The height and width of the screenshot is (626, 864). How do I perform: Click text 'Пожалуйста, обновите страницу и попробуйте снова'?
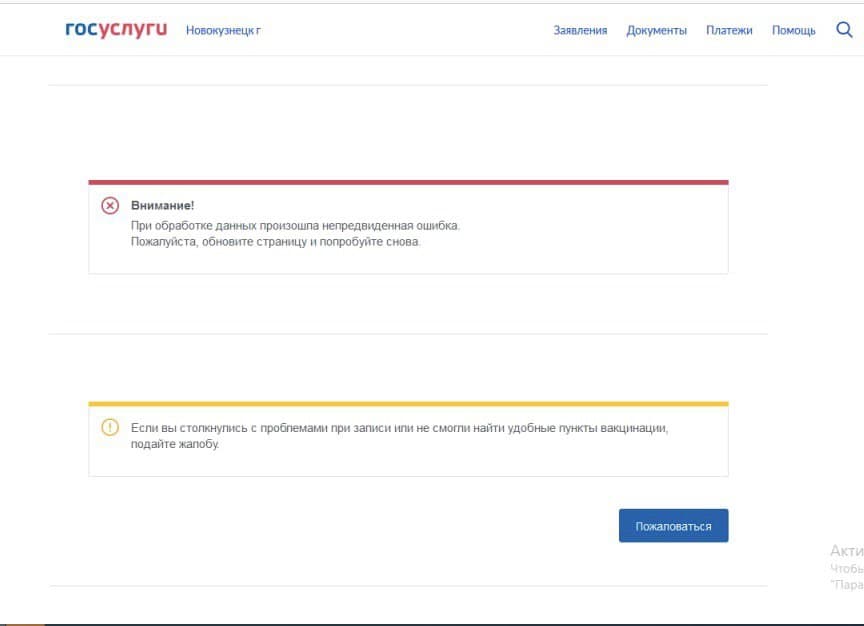(x=275, y=242)
